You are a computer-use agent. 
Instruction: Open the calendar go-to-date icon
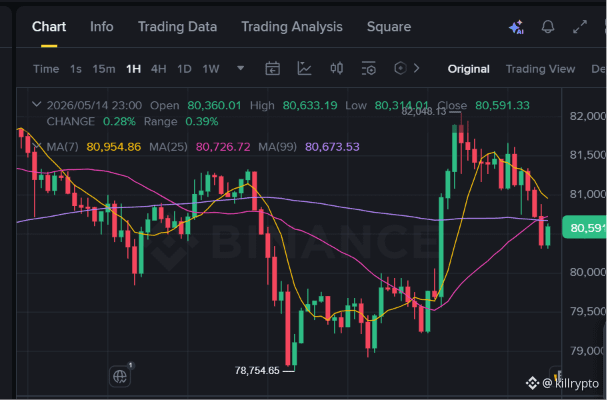(x=273, y=69)
